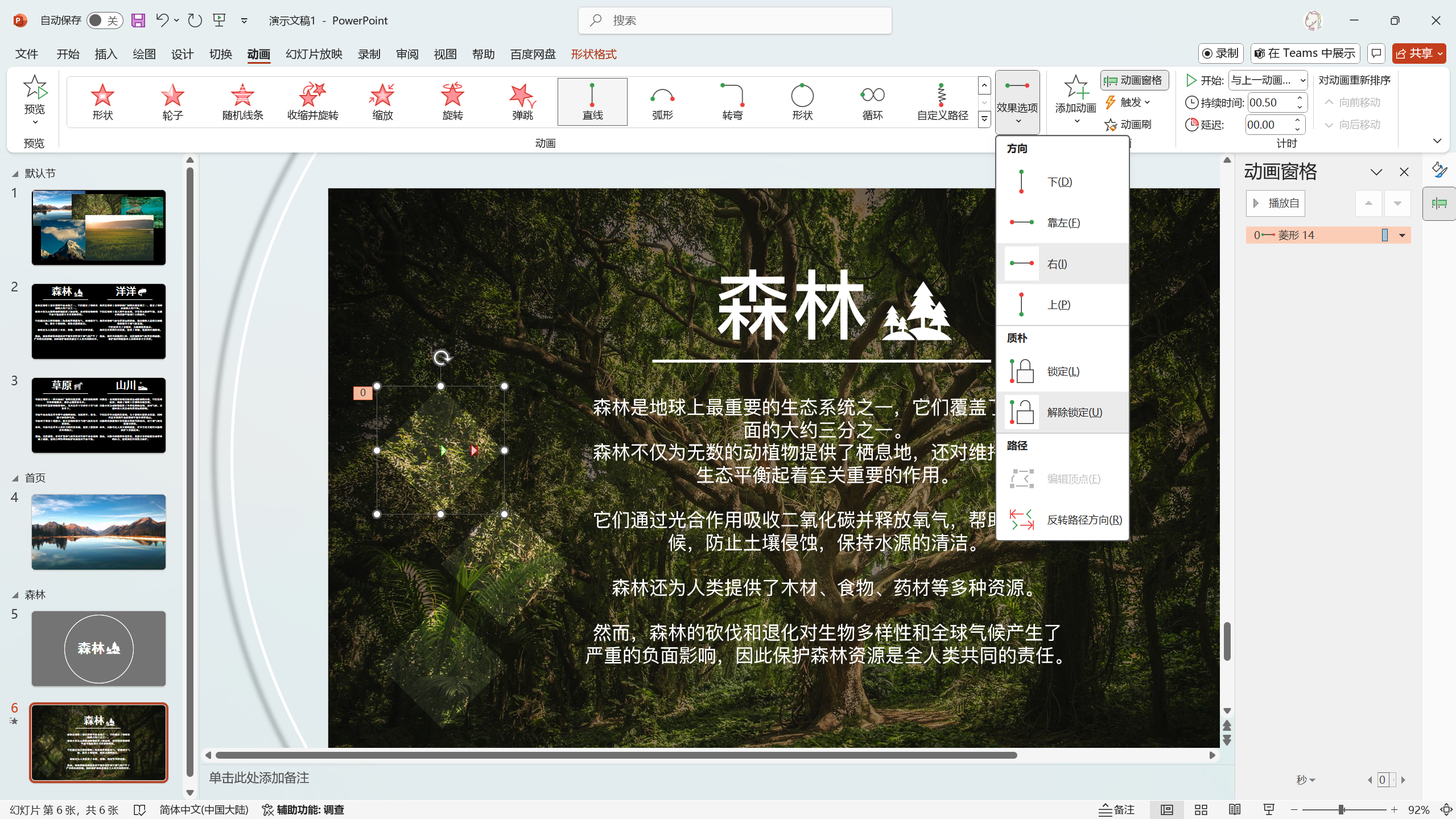This screenshot has width=1456, height=819.
Task: Select direction 下(D) in effect options
Action: tap(1062, 182)
